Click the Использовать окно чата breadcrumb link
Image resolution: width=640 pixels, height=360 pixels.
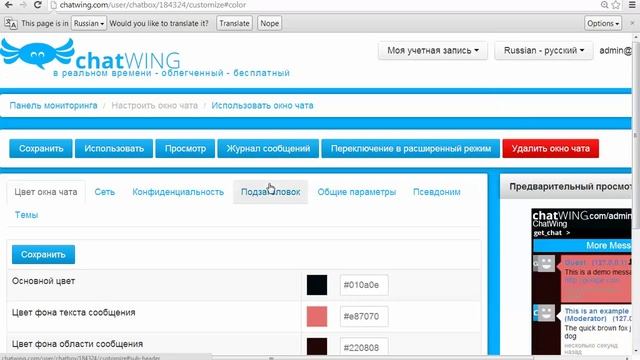(x=262, y=105)
